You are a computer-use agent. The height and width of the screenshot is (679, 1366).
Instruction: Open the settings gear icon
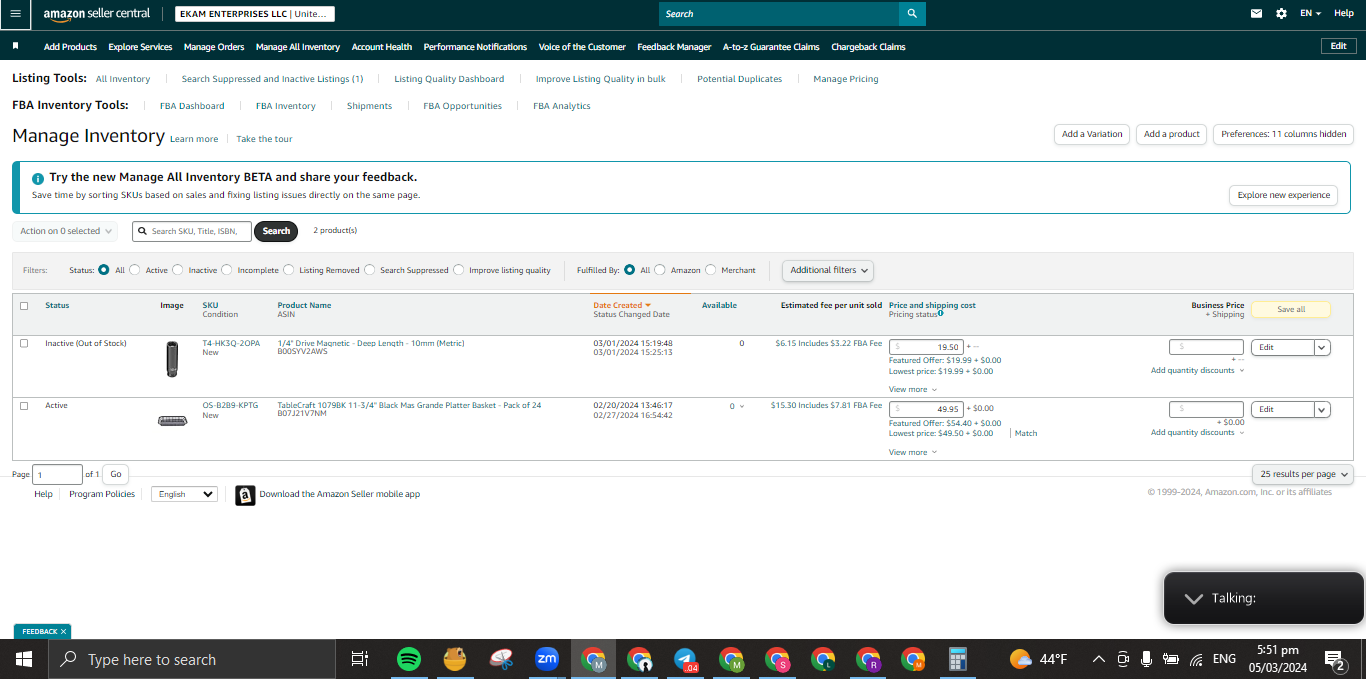click(1282, 14)
